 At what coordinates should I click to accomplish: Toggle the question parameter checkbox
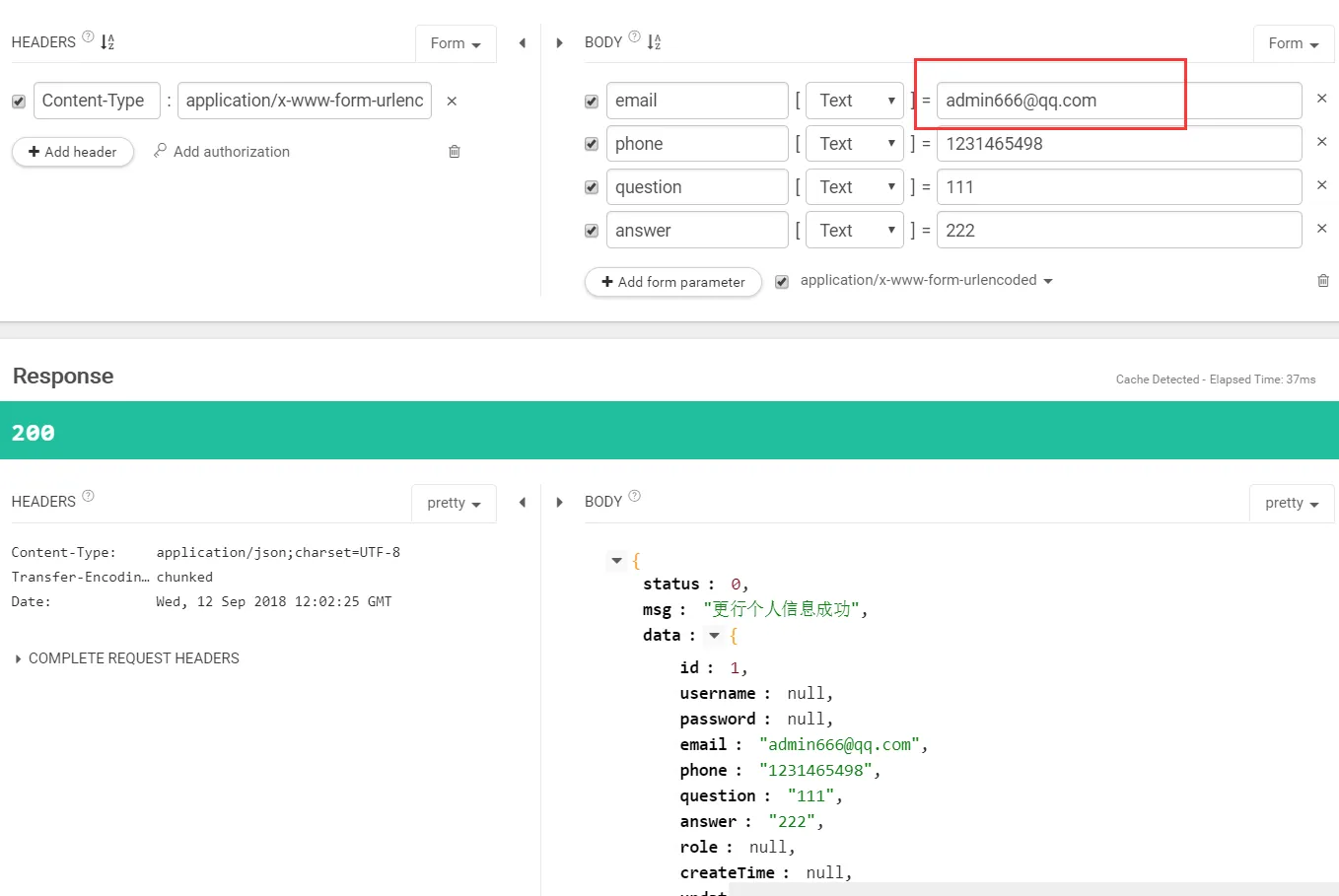click(x=592, y=187)
